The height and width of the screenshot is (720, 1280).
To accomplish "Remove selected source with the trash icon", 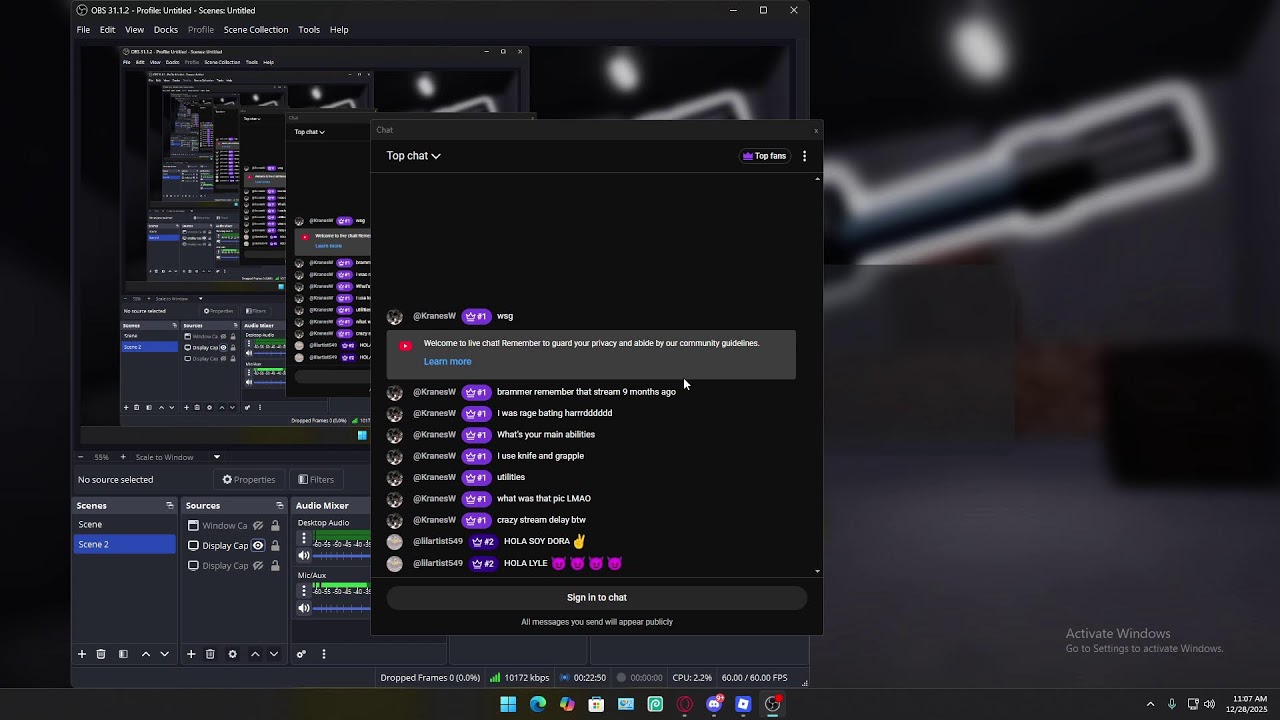I will click(210, 654).
